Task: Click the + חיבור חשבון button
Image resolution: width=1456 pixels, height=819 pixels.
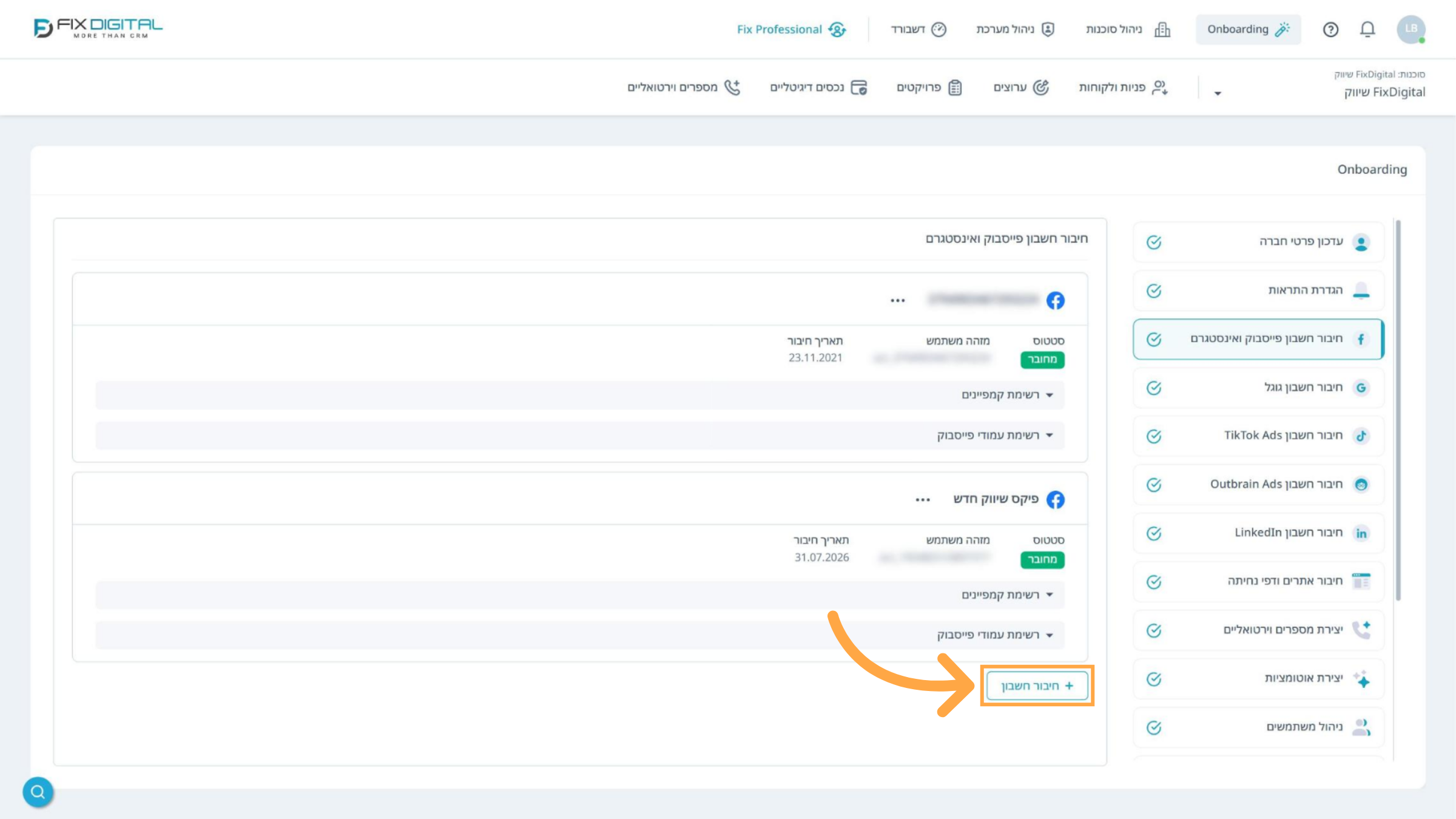Action: click(x=1037, y=686)
